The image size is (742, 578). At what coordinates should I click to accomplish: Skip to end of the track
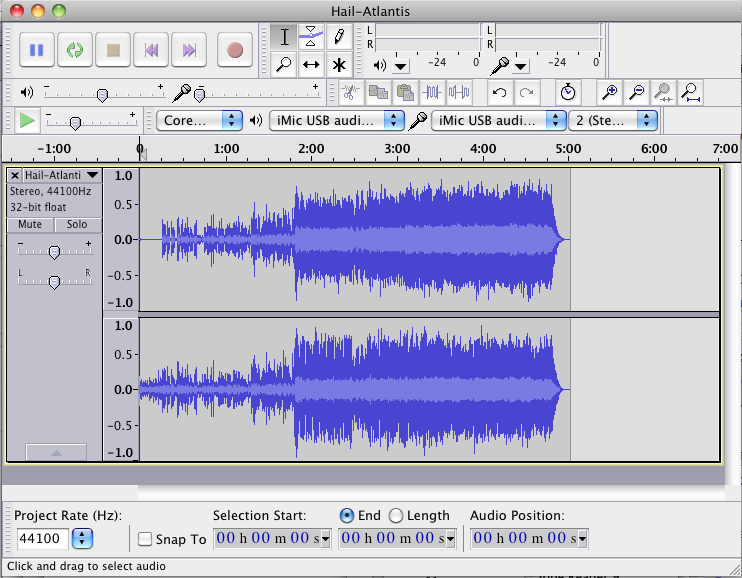[189, 50]
